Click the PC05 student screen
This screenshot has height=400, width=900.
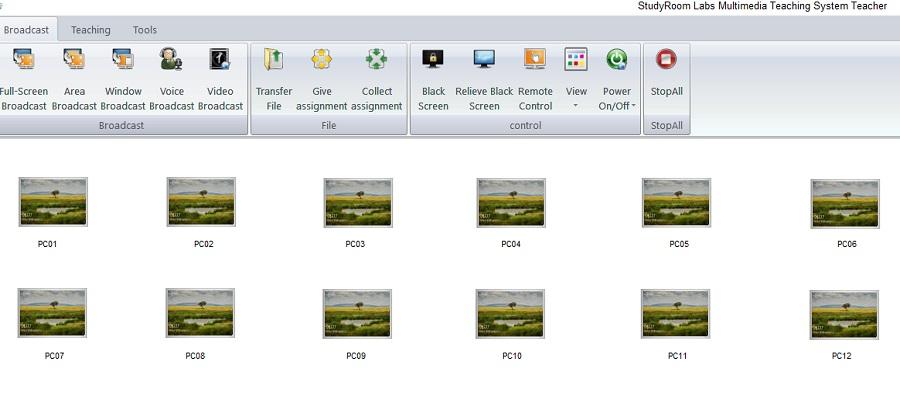point(676,202)
